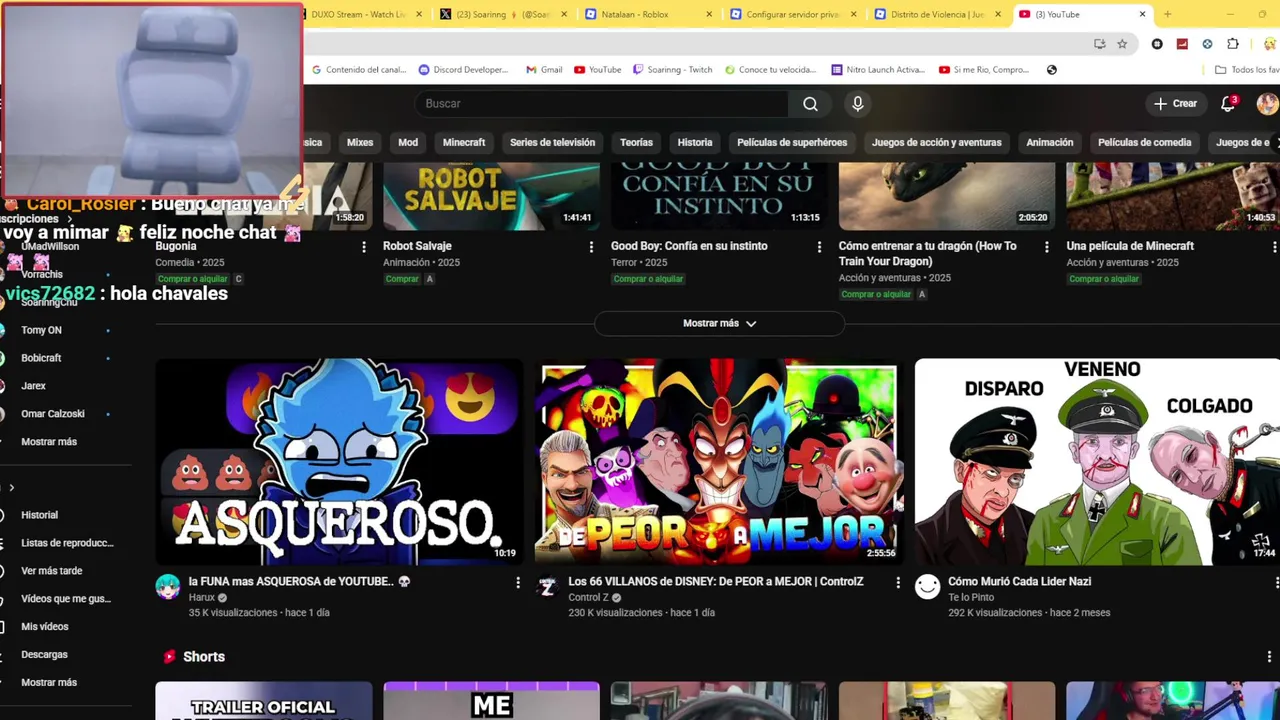Image resolution: width=1280 pixels, height=720 pixels.
Task: Click Comprar o alquilar under Good Boy
Action: [648, 279]
